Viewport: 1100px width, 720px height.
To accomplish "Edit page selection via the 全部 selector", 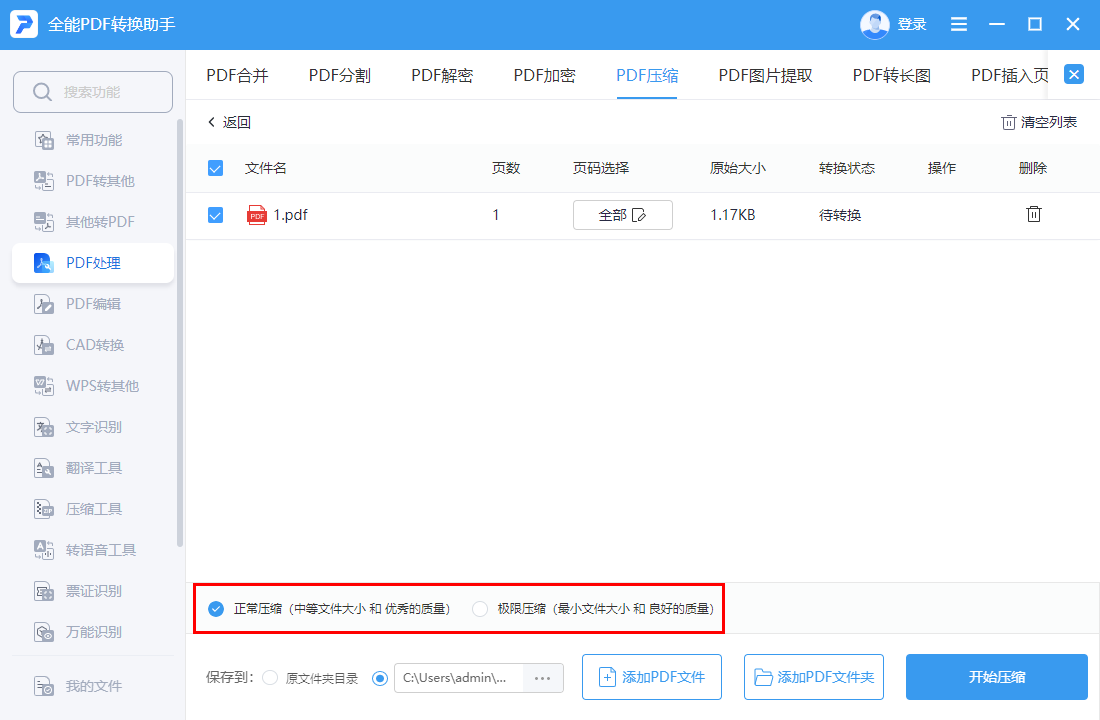I will click(x=622, y=214).
